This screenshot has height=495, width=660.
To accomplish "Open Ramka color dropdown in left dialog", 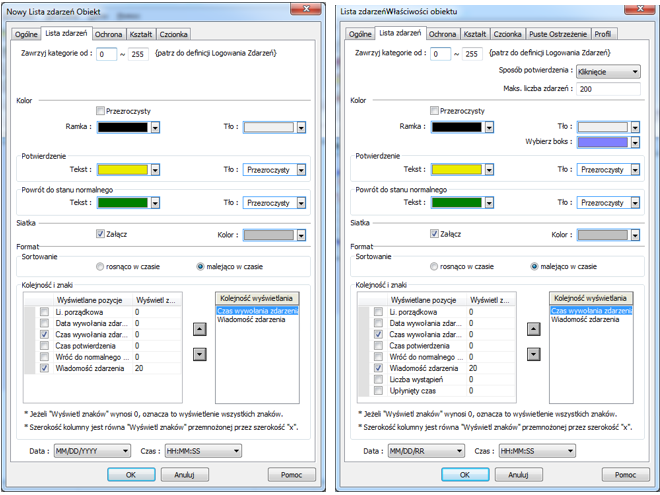I will (x=155, y=127).
